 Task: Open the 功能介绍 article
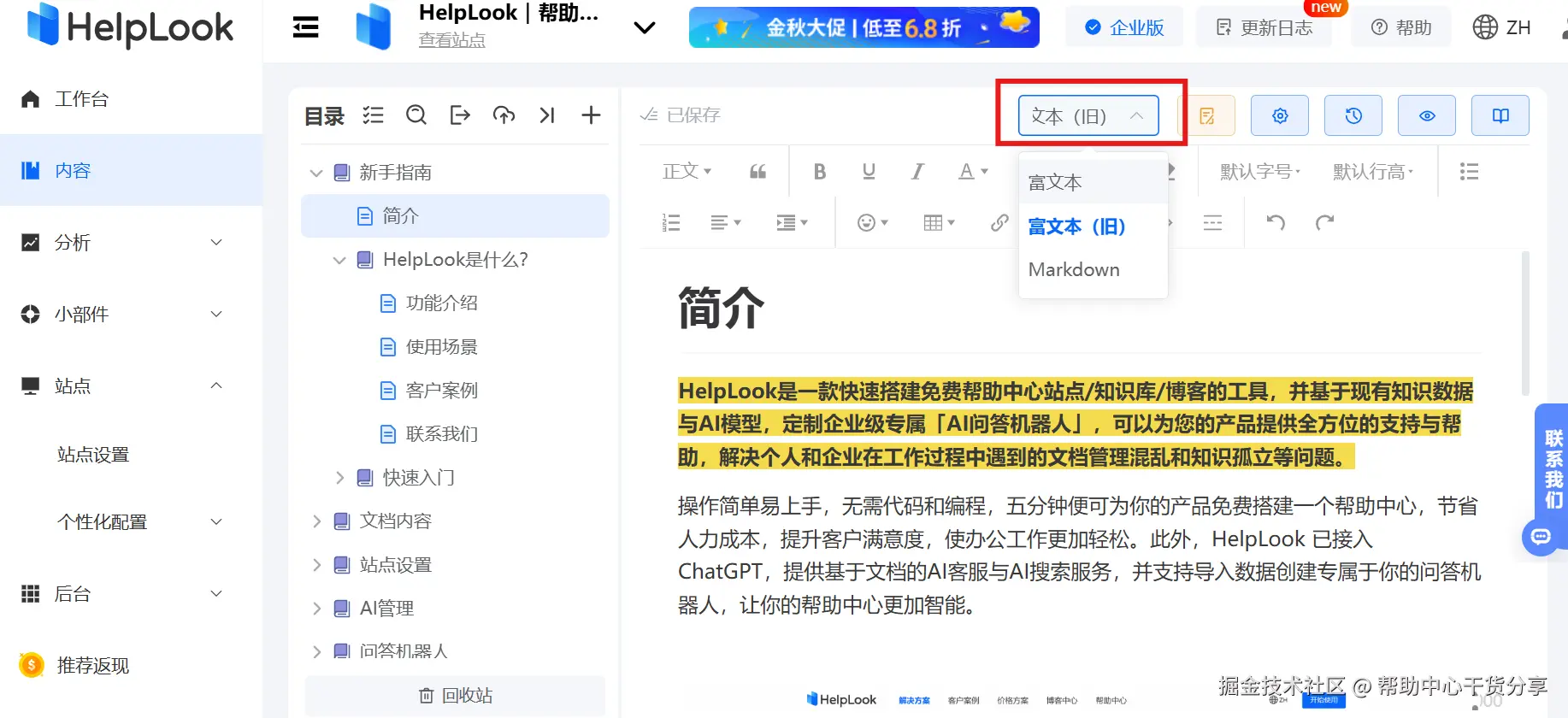(x=441, y=303)
